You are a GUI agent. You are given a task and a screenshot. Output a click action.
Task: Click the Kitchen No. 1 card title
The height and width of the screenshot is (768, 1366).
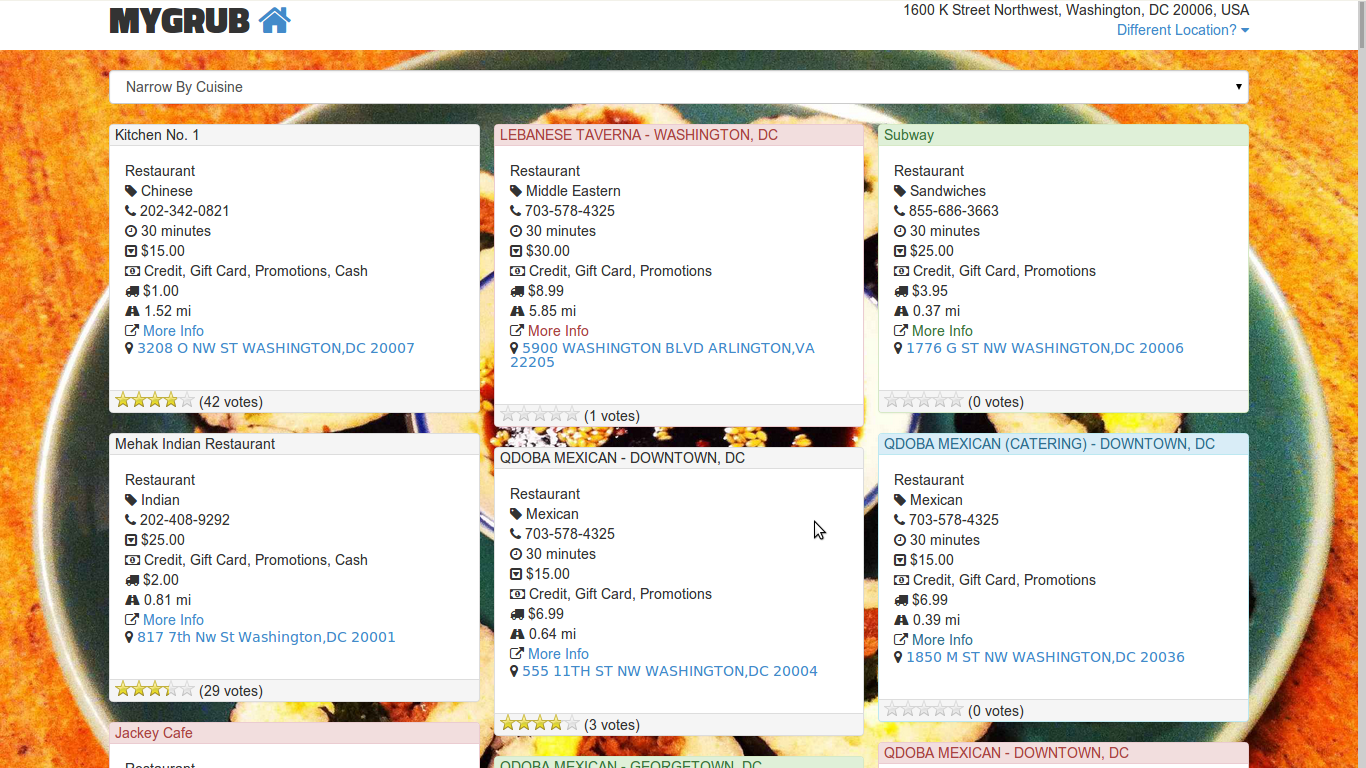point(157,135)
